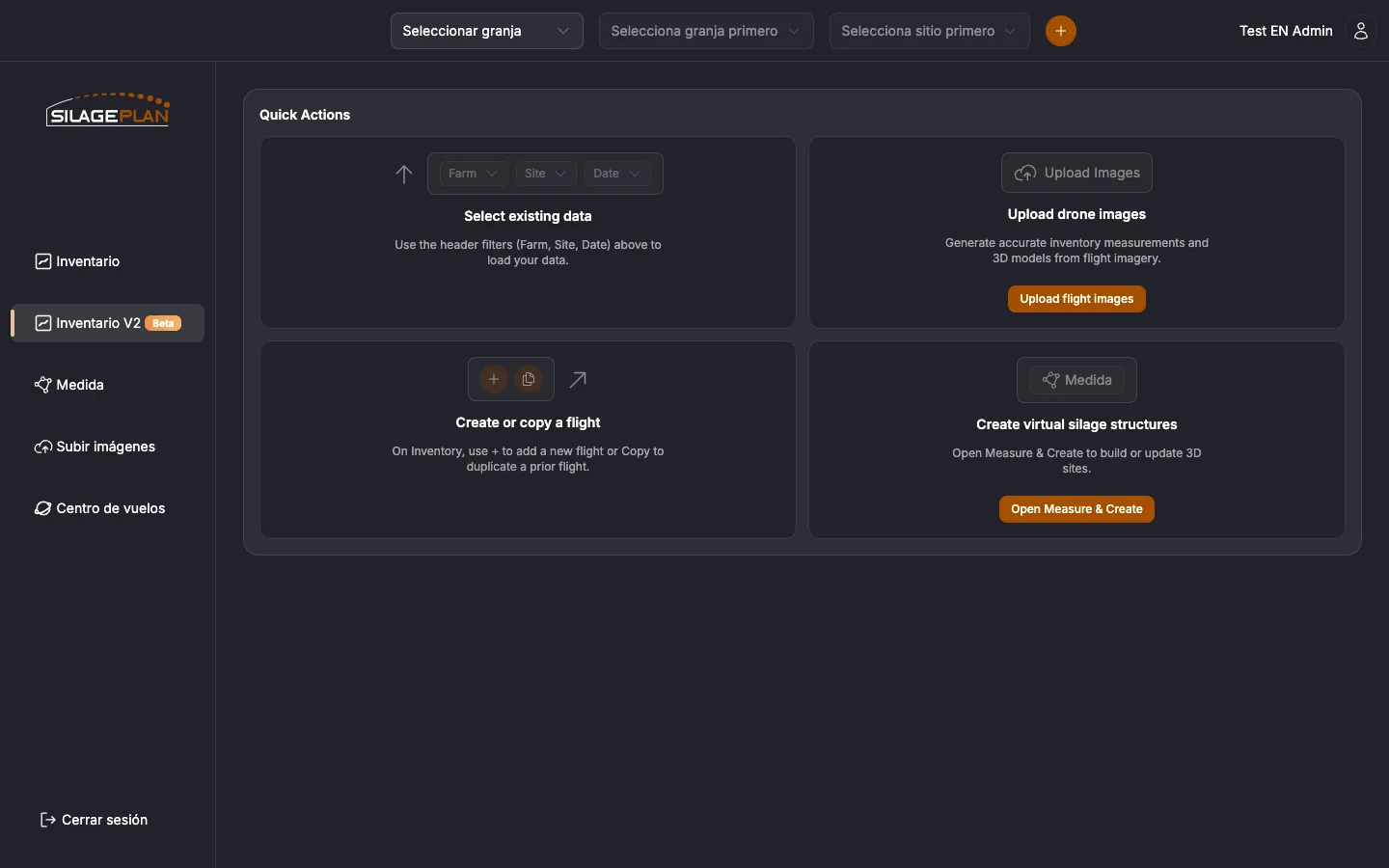The height and width of the screenshot is (868, 1389).
Task: Click the Beta badge
Action: pos(163,323)
